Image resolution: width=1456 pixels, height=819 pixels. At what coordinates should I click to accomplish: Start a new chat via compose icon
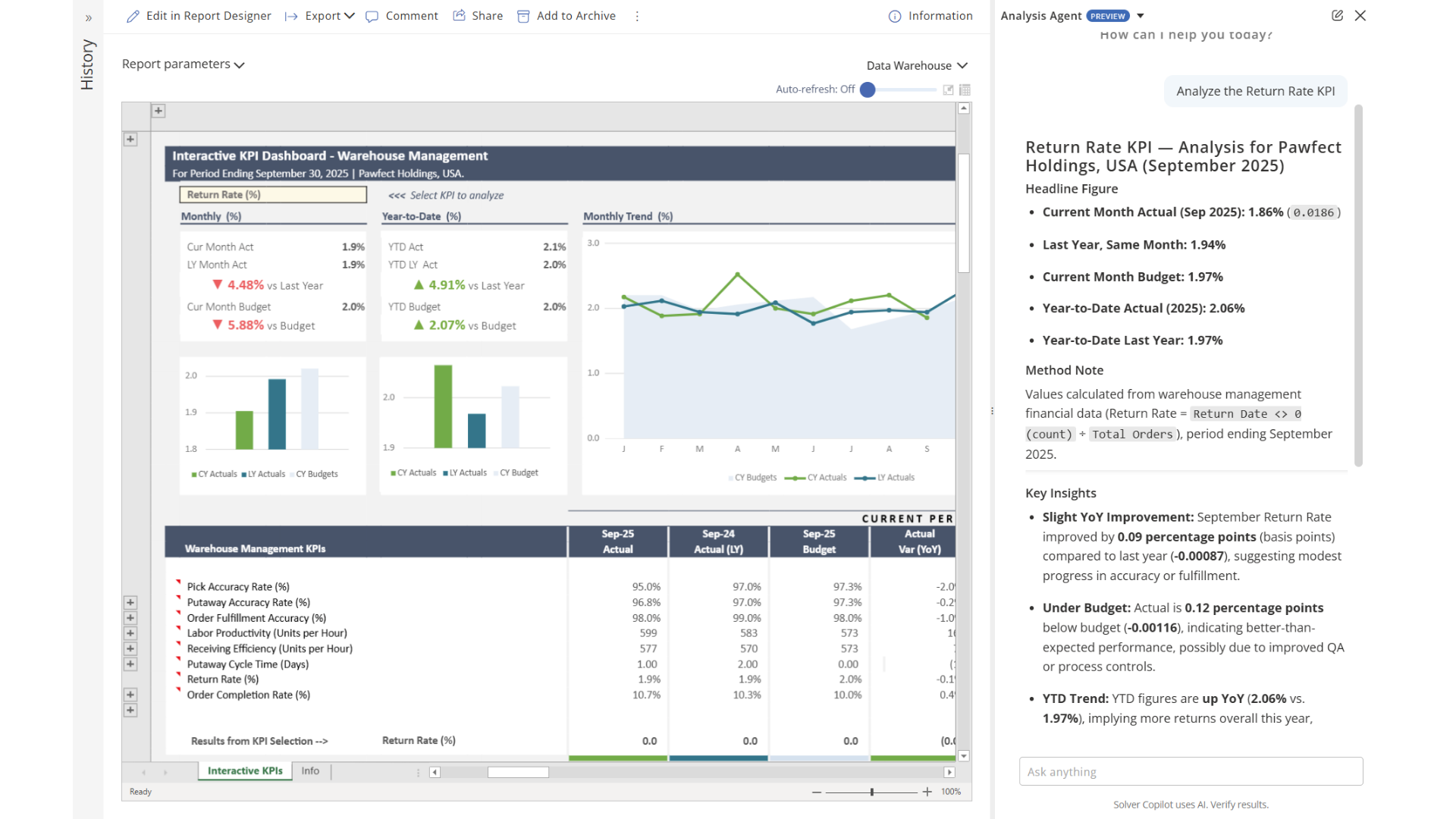pyautogui.click(x=1337, y=15)
